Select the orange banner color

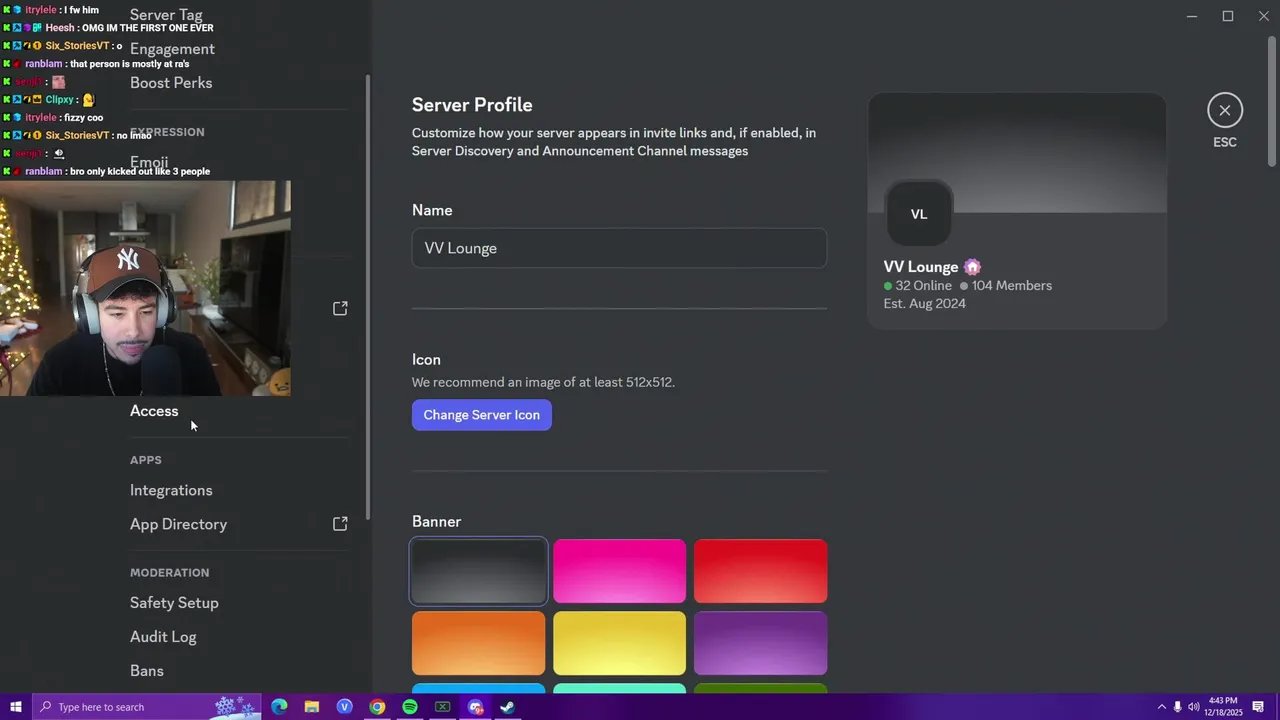(478, 643)
